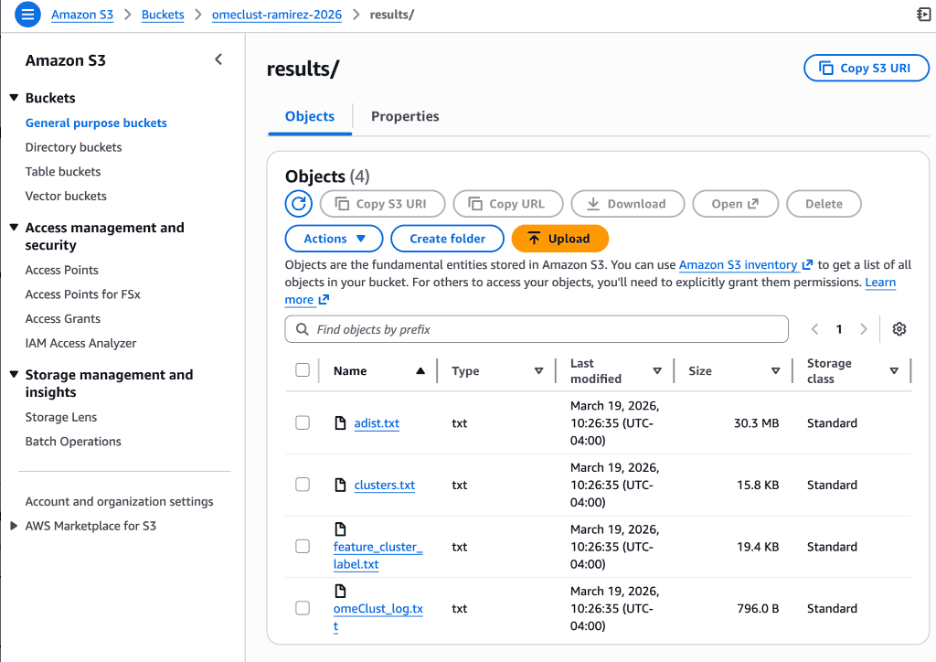
Task: Click the panel toggle icon at top right
Action: [923, 14]
